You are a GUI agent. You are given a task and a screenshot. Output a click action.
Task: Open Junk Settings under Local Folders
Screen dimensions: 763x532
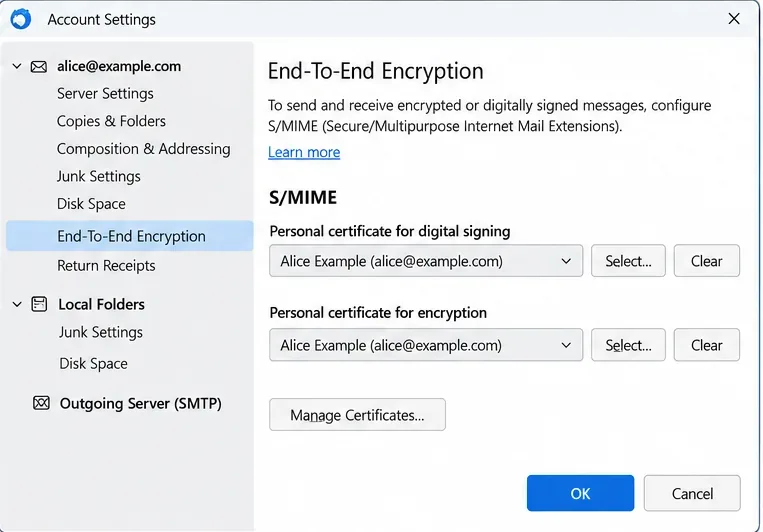click(101, 332)
